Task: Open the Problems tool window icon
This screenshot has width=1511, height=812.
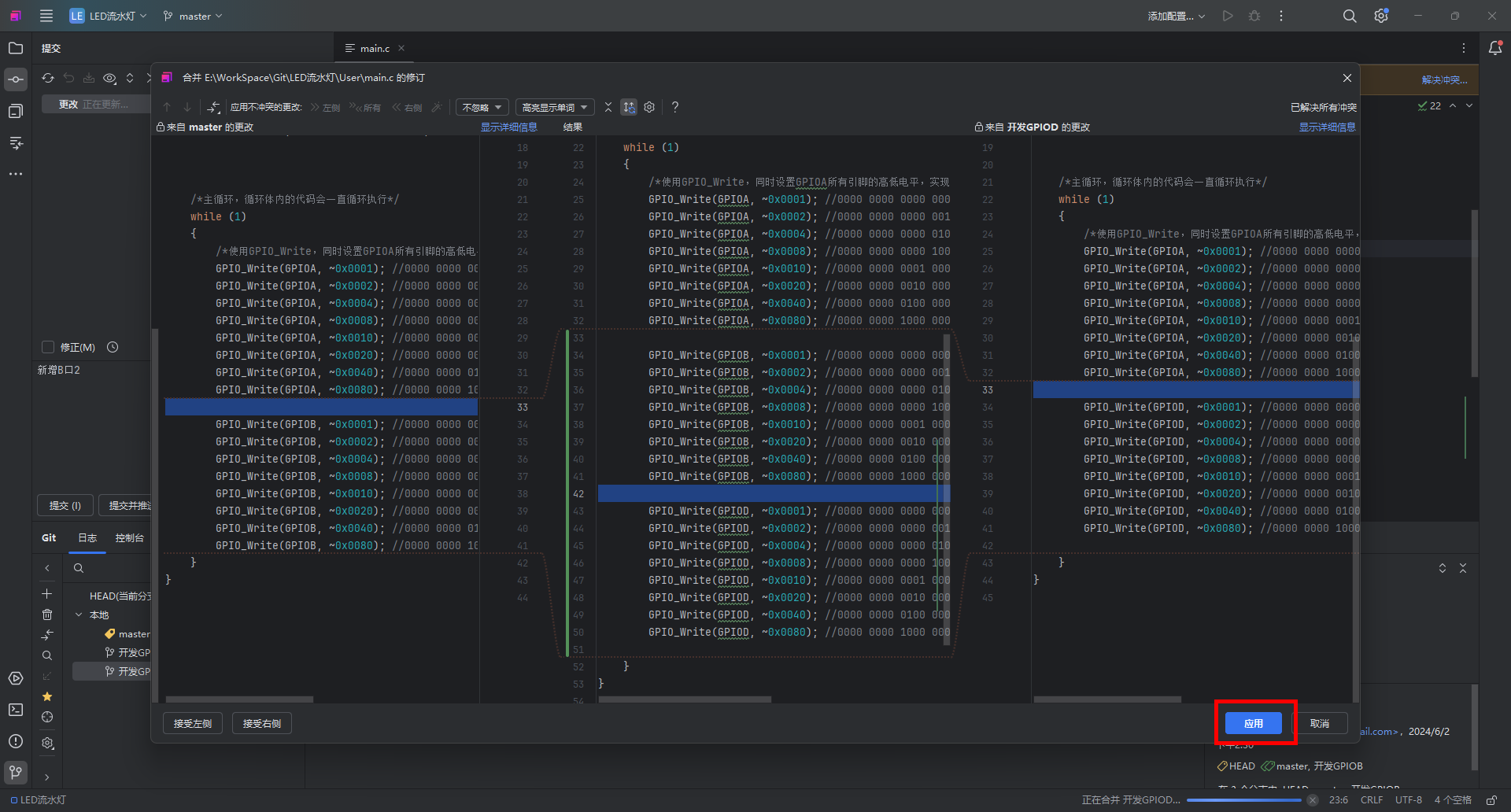Action: pyautogui.click(x=16, y=741)
